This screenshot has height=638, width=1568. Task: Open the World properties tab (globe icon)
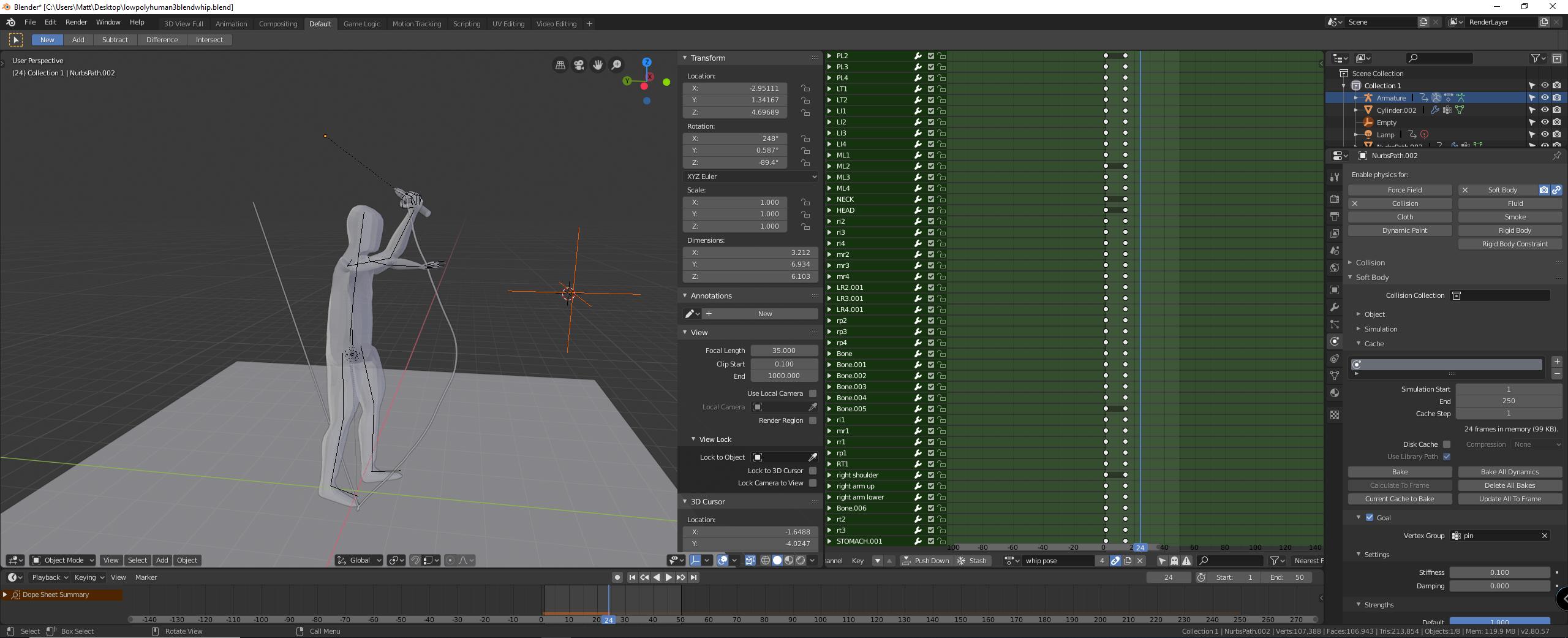[1335, 268]
